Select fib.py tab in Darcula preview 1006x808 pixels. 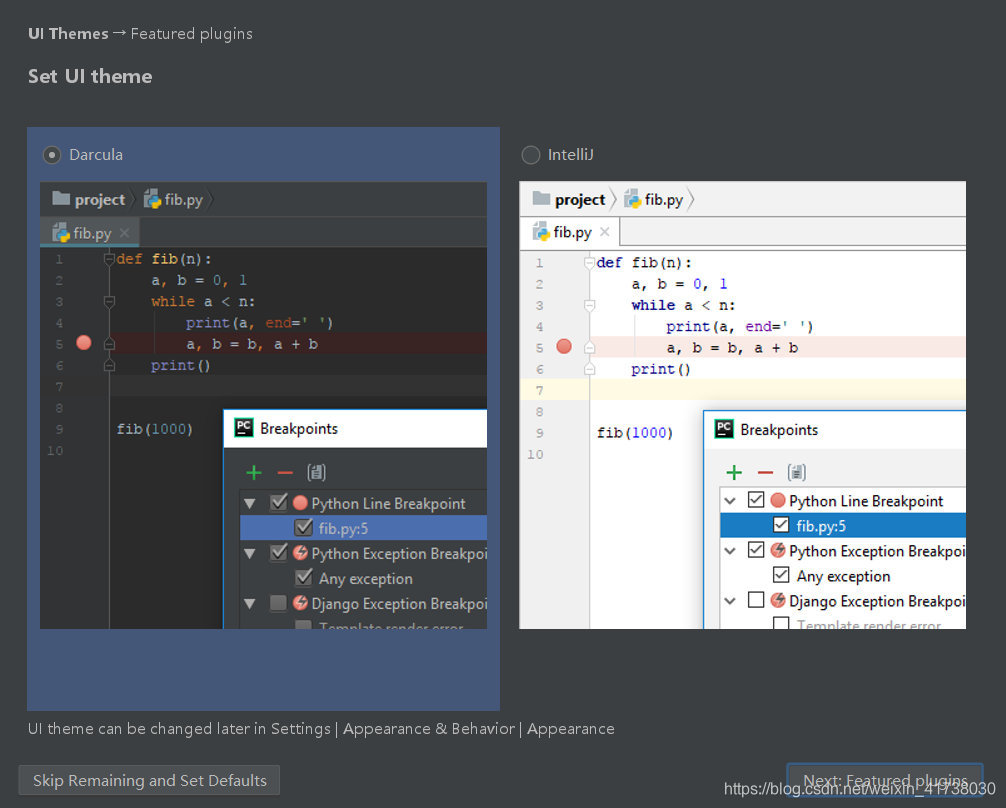(90, 232)
